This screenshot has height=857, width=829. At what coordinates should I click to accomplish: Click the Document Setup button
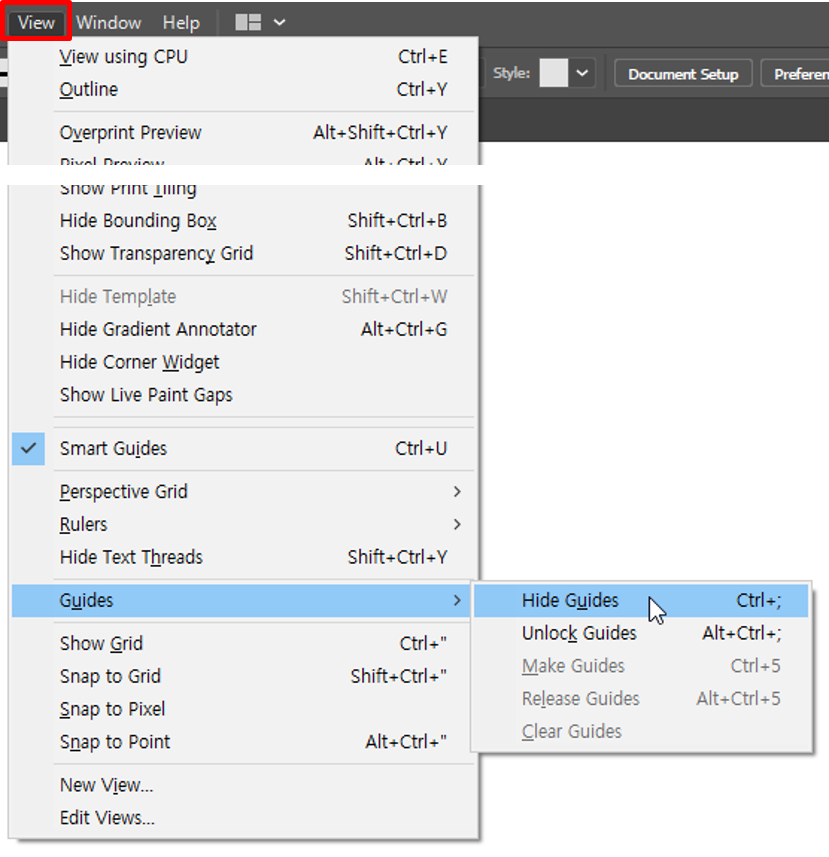point(683,74)
